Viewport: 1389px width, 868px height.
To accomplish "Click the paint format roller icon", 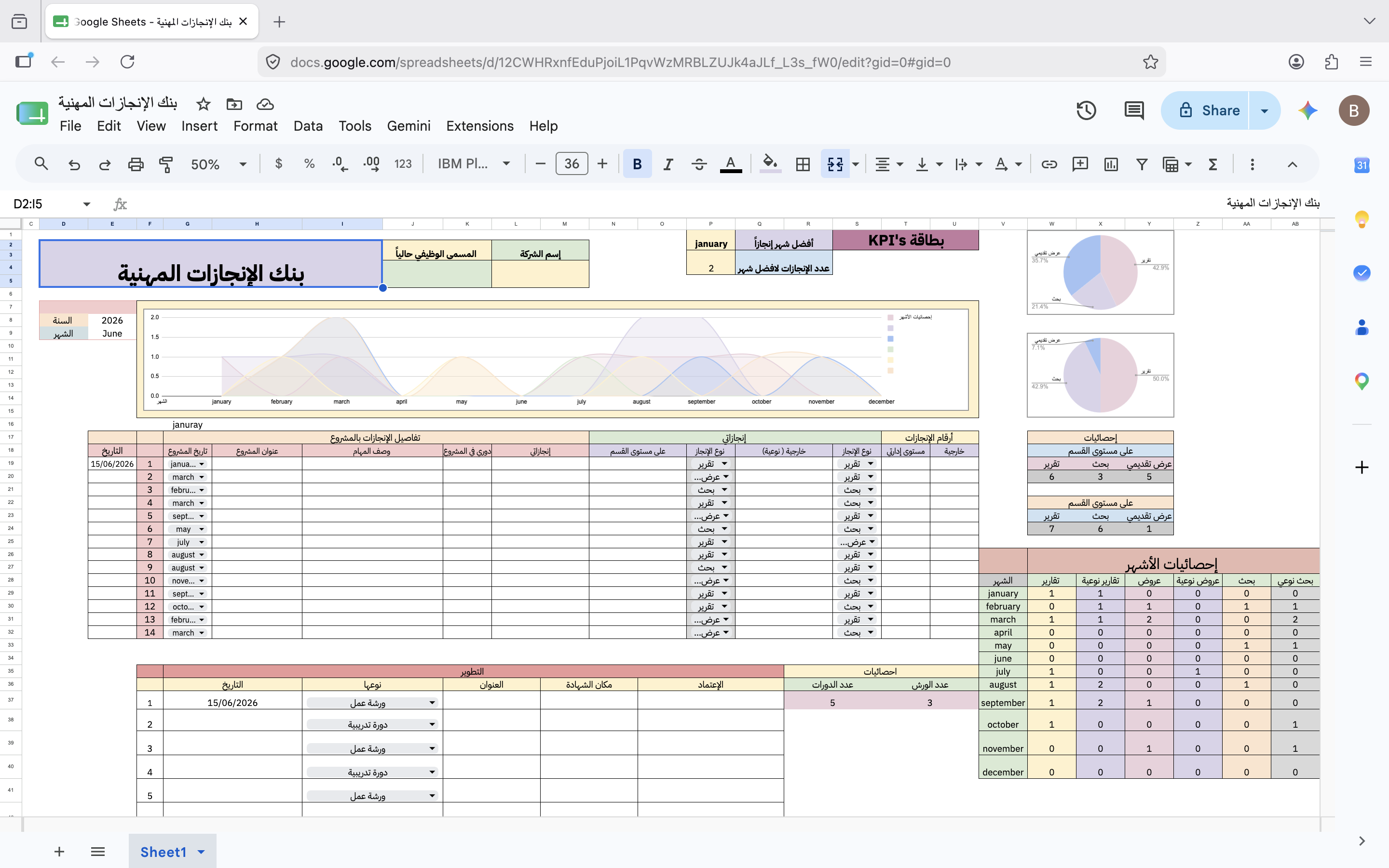I will click(x=166, y=164).
